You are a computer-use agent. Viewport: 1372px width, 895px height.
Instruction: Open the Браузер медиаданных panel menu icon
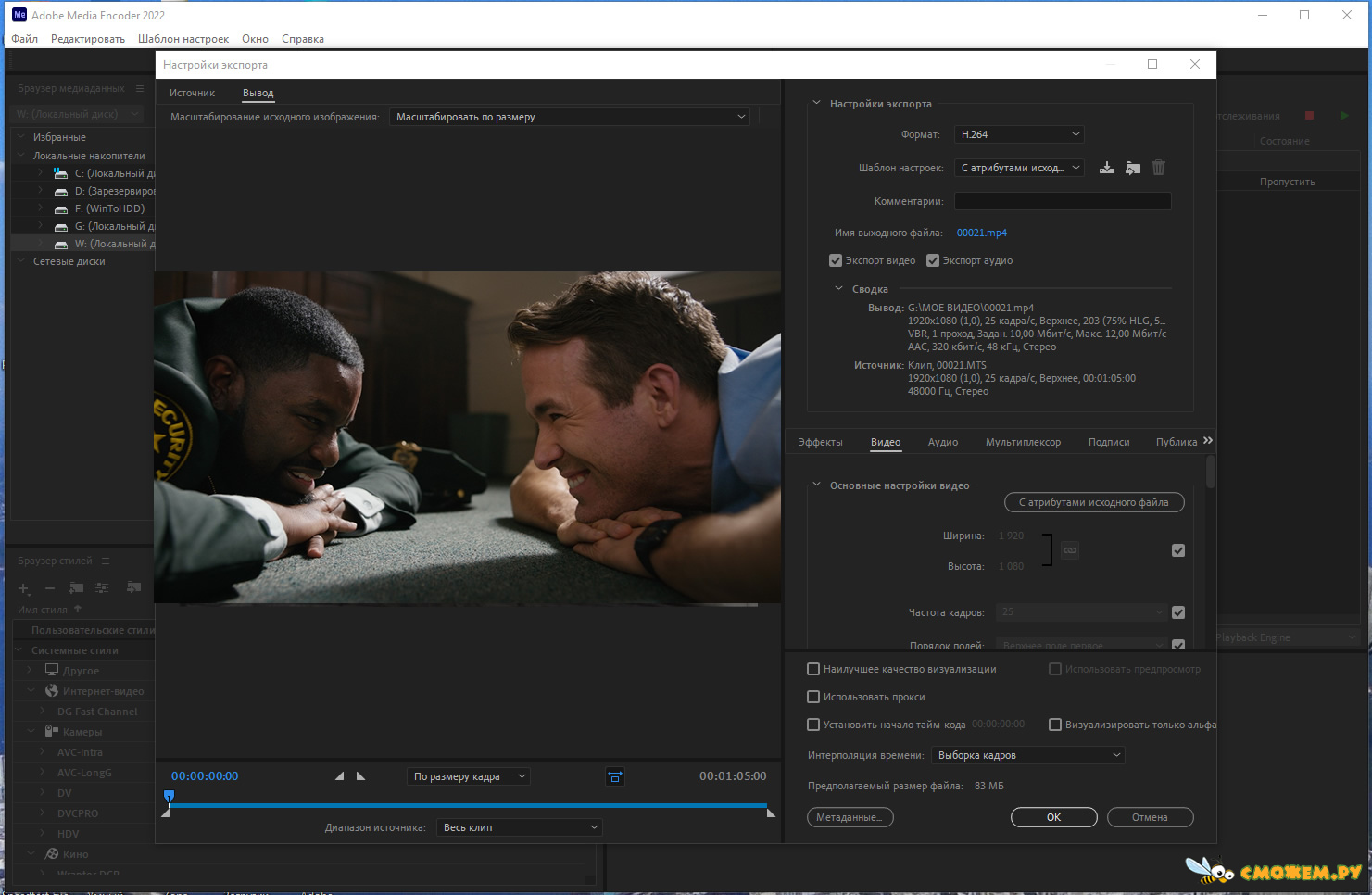point(140,88)
